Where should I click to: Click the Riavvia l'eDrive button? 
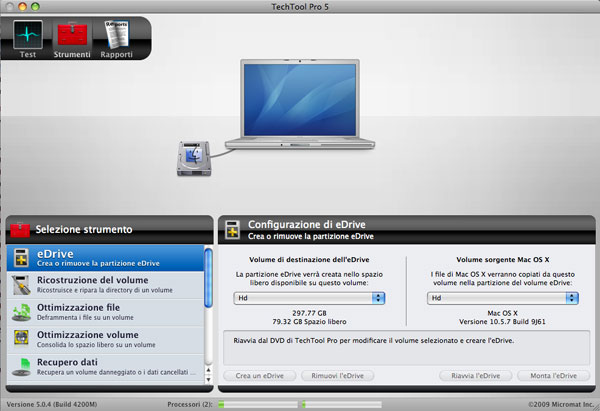[476, 376]
